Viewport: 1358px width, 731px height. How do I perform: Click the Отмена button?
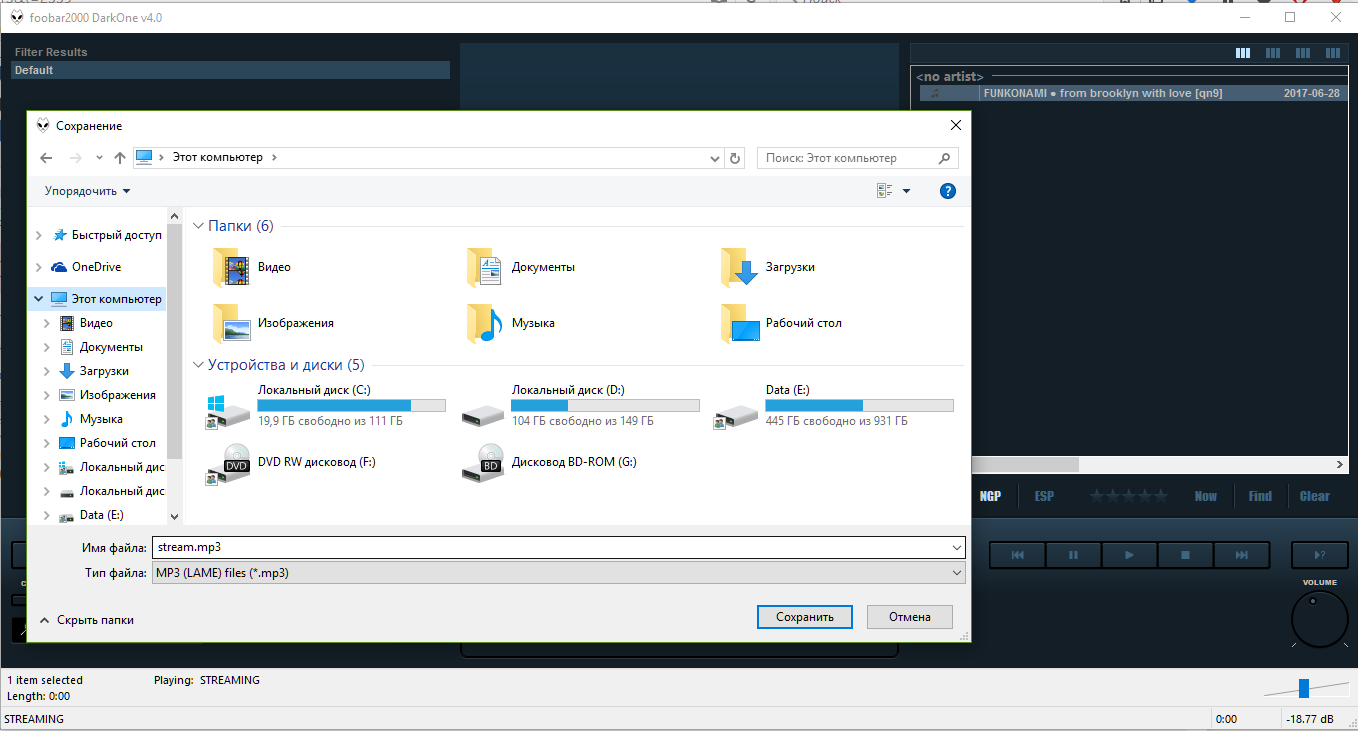pyautogui.click(x=909, y=617)
